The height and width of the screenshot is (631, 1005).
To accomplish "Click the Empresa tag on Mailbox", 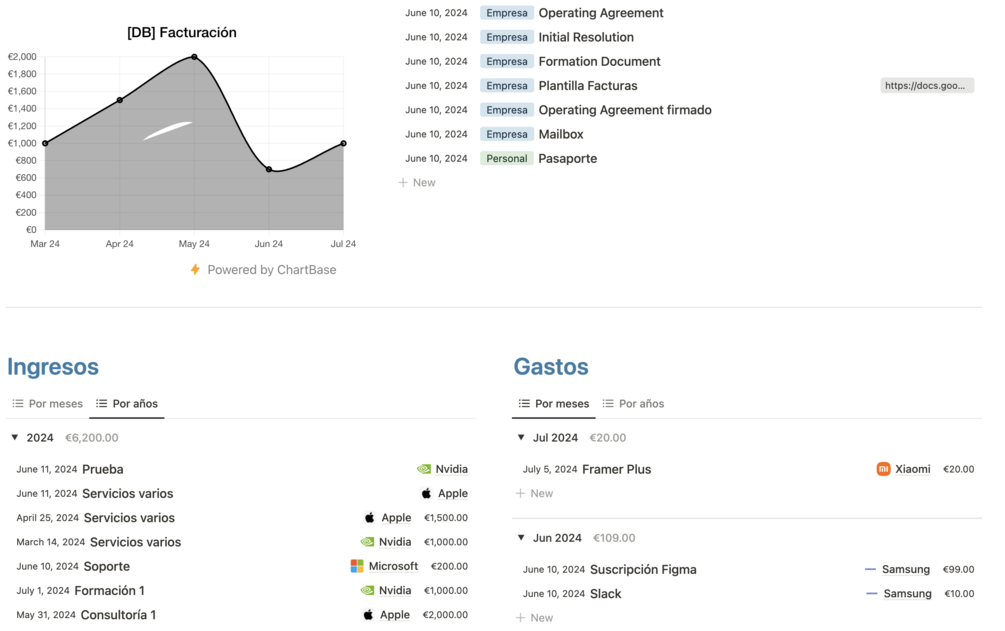I will point(507,134).
